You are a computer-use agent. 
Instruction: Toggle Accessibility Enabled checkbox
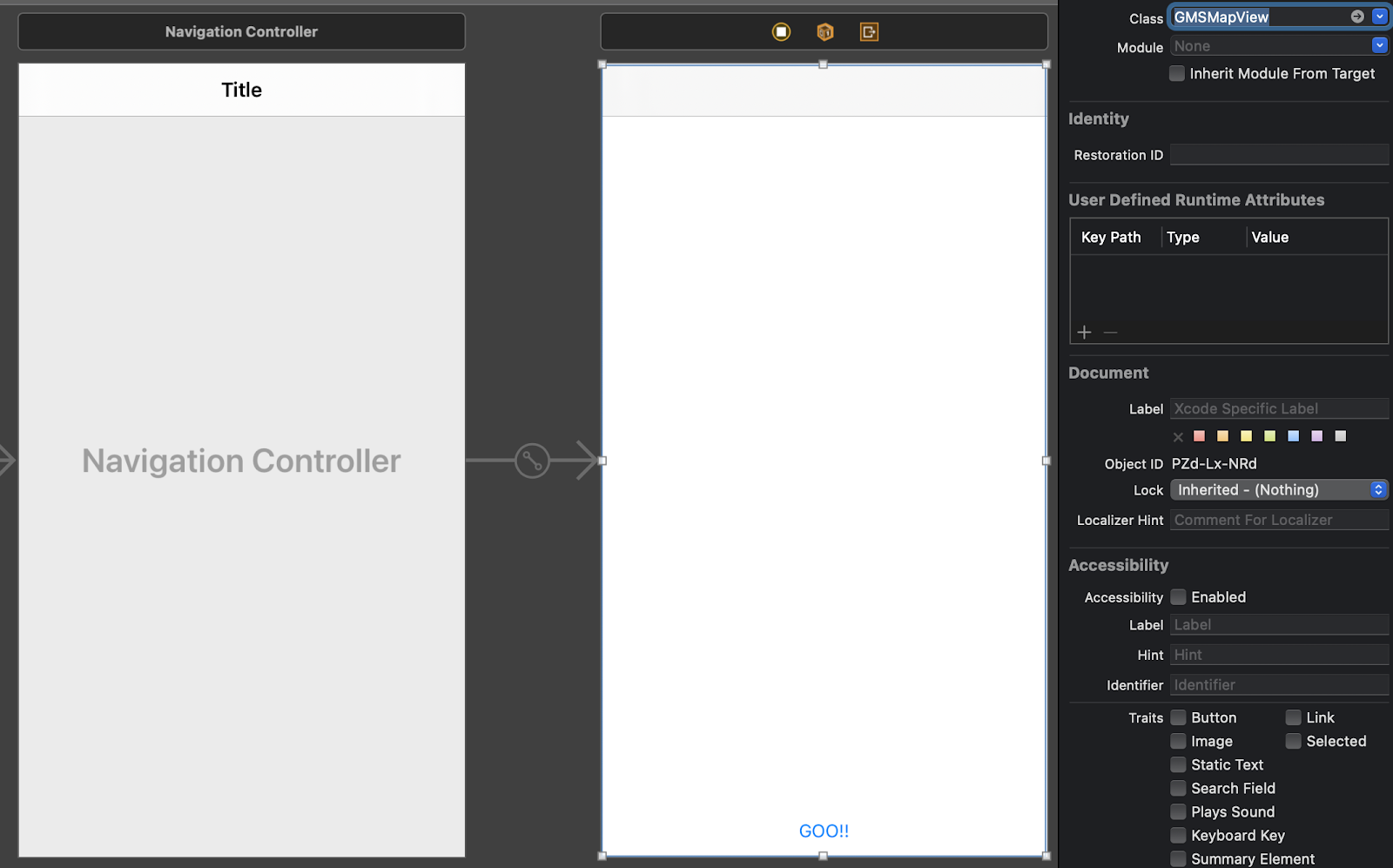point(1178,597)
